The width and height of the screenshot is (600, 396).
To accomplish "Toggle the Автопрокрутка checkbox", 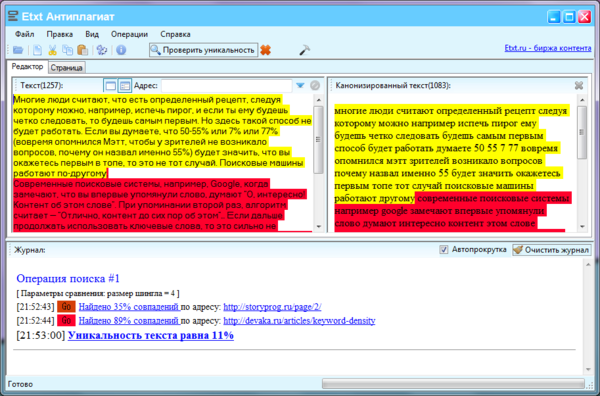I will 443,249.
